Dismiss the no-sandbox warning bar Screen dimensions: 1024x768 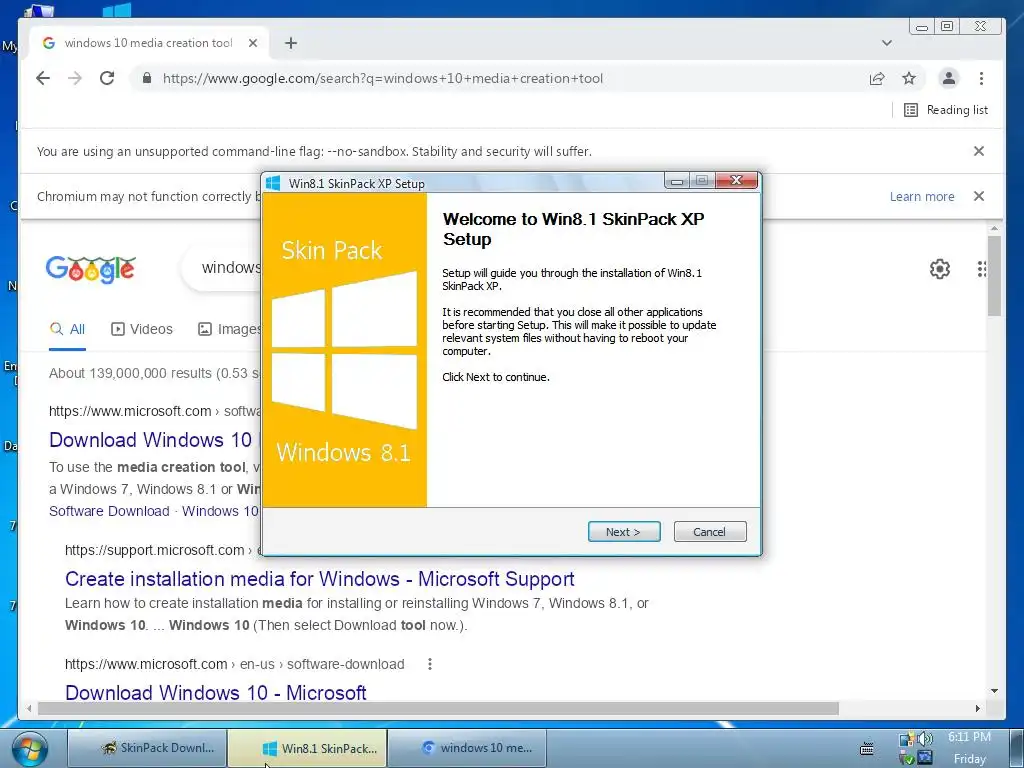click(x=978, y=151)
